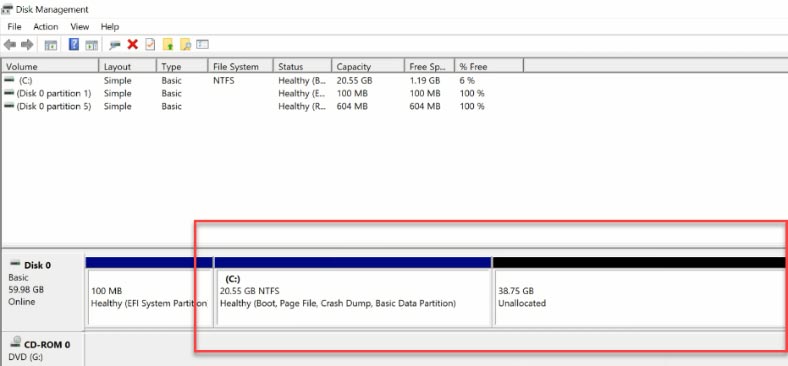
Task: Open Help via blue question mark icon
Action: point(74,44)
